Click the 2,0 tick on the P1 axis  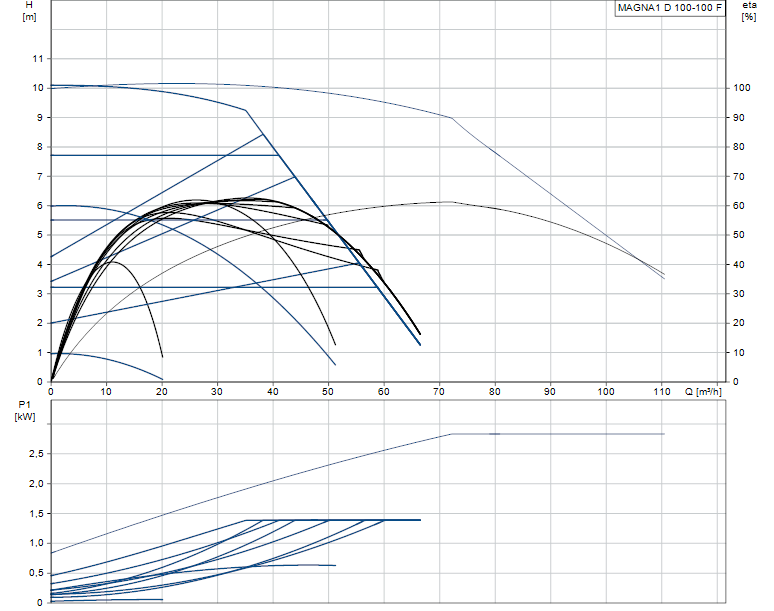click(37, 484)
